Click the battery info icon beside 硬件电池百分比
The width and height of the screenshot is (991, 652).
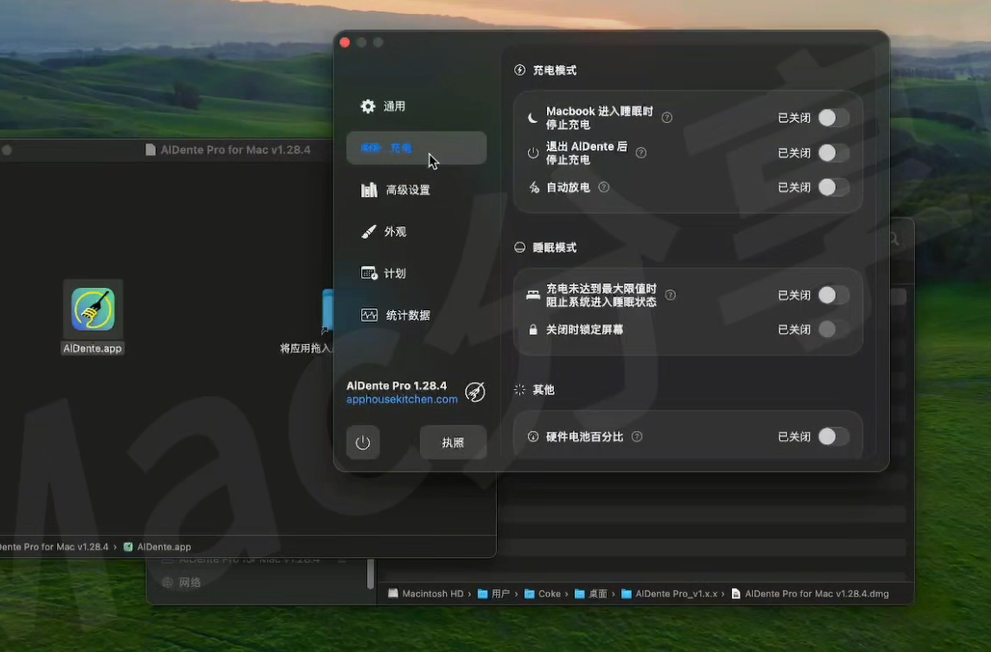click(x=533, y=437)
